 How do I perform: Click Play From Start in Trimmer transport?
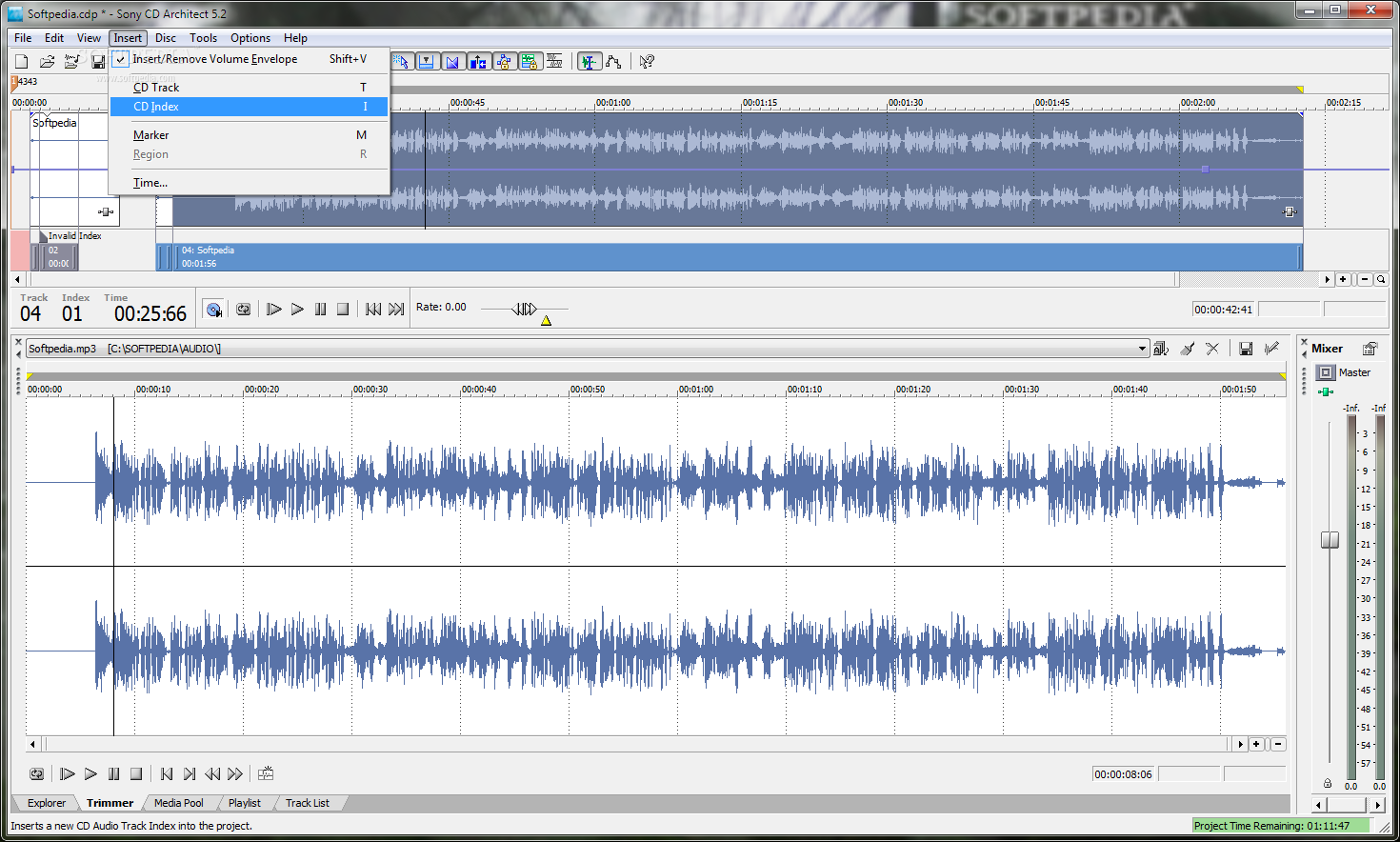click(68, 774)
